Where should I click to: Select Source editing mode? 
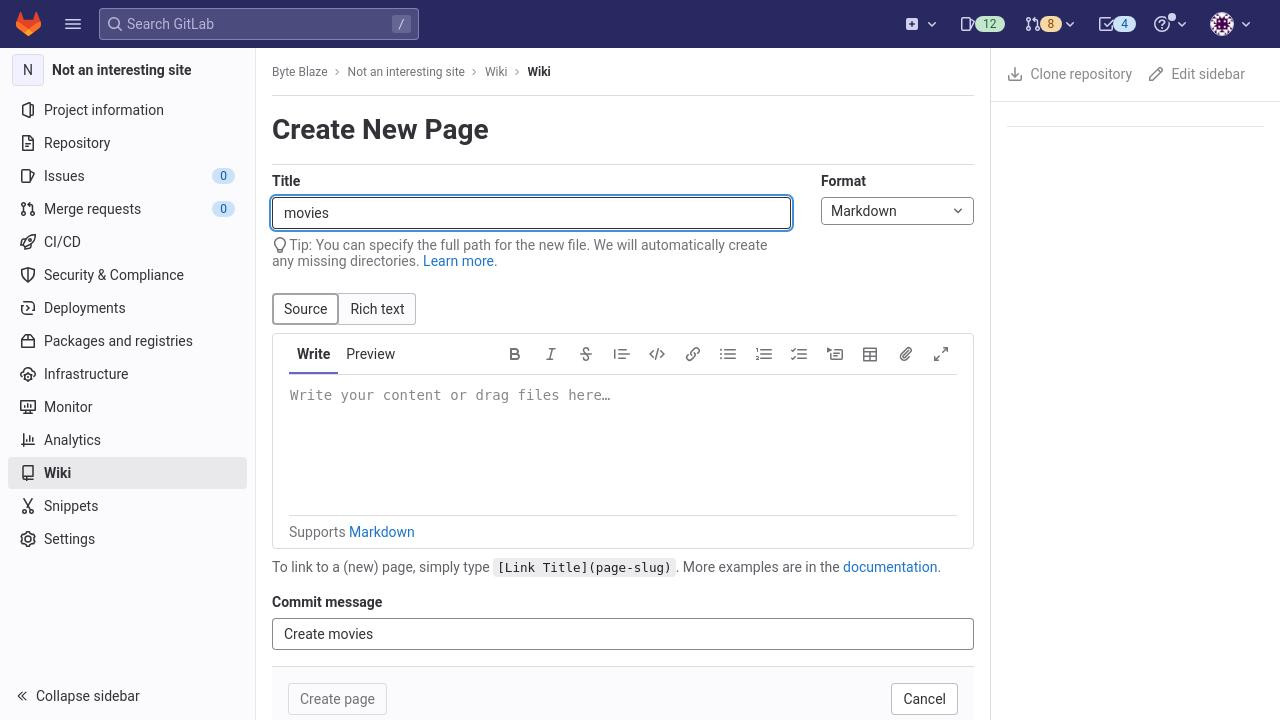pos(305,309)
